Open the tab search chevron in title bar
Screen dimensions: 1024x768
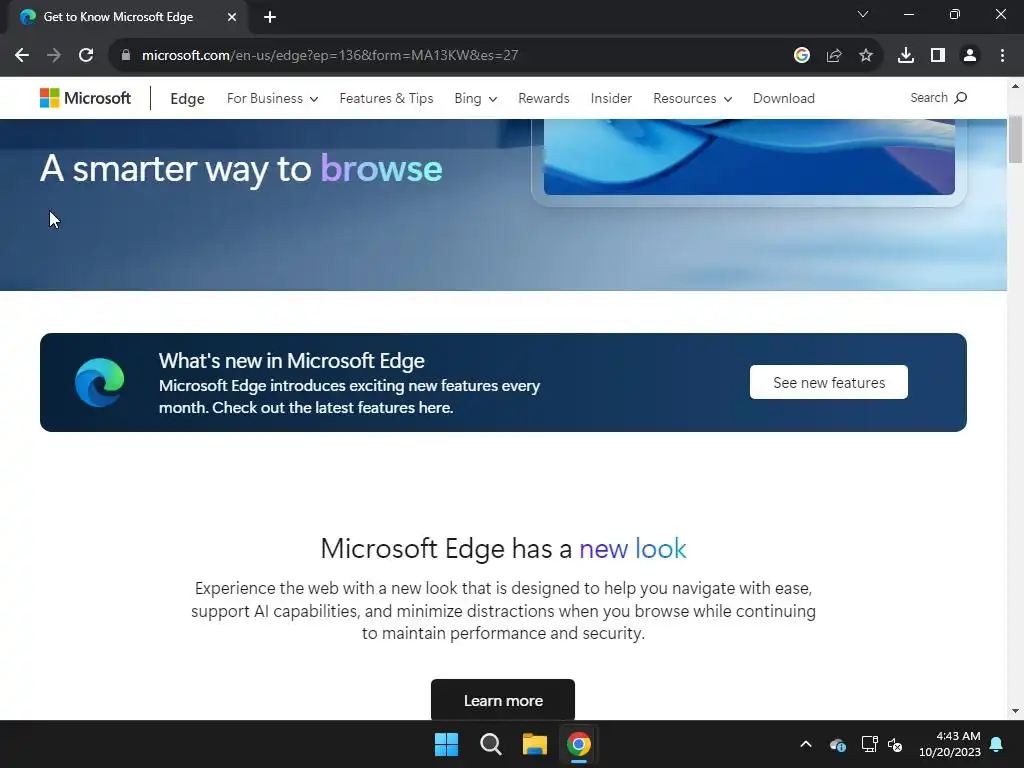point(863,14)
